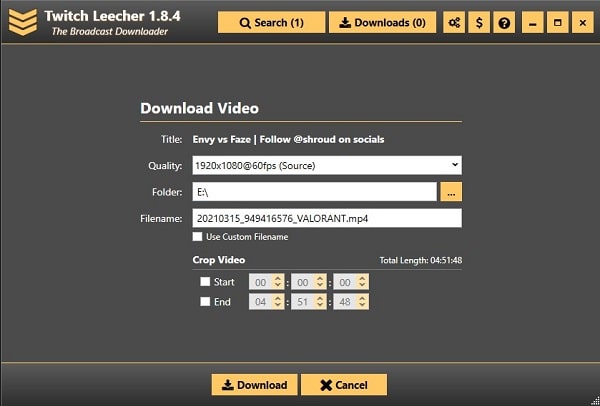
Task: Open preferences via the gears icon
Action: tap(454, 23)
